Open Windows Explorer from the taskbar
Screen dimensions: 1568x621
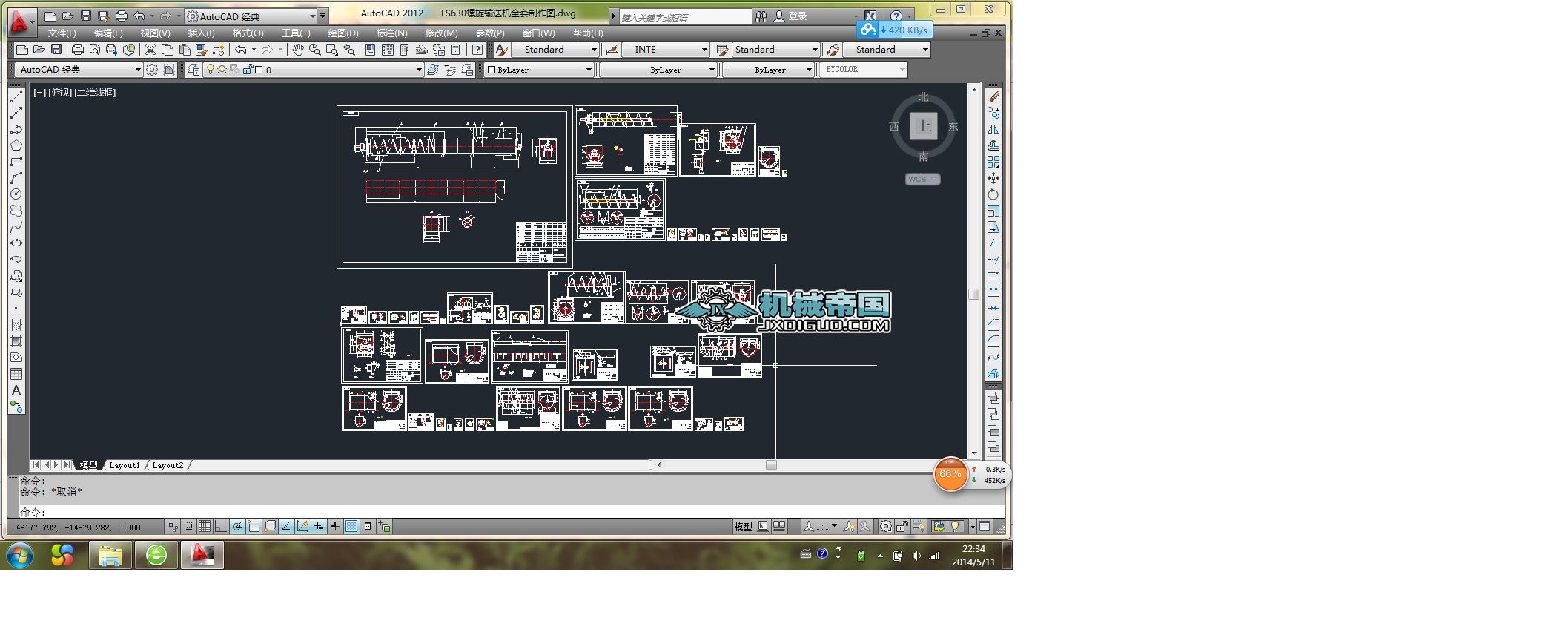[110, 555]
